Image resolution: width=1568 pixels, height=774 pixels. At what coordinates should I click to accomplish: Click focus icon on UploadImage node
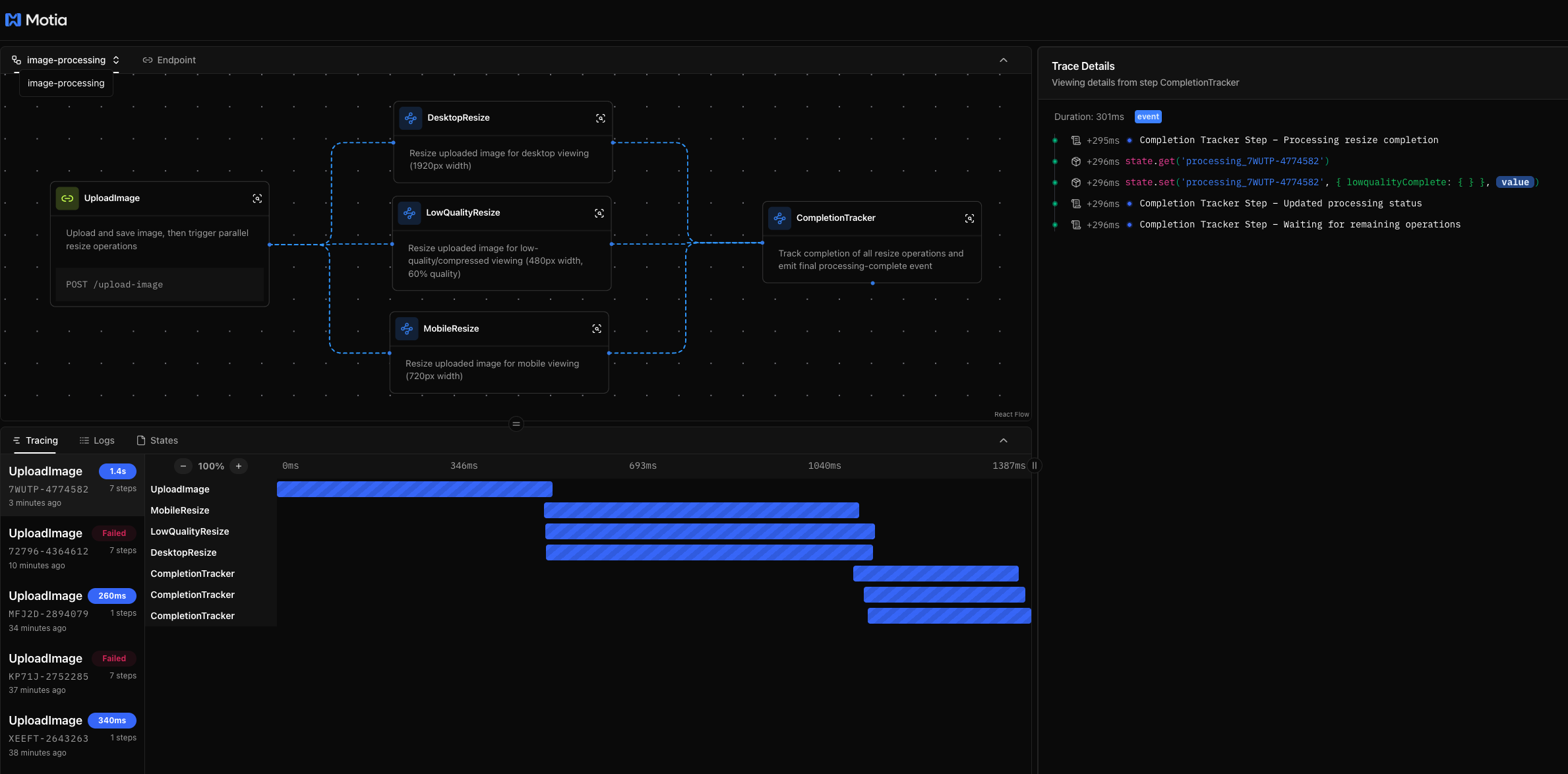point(257,198)
